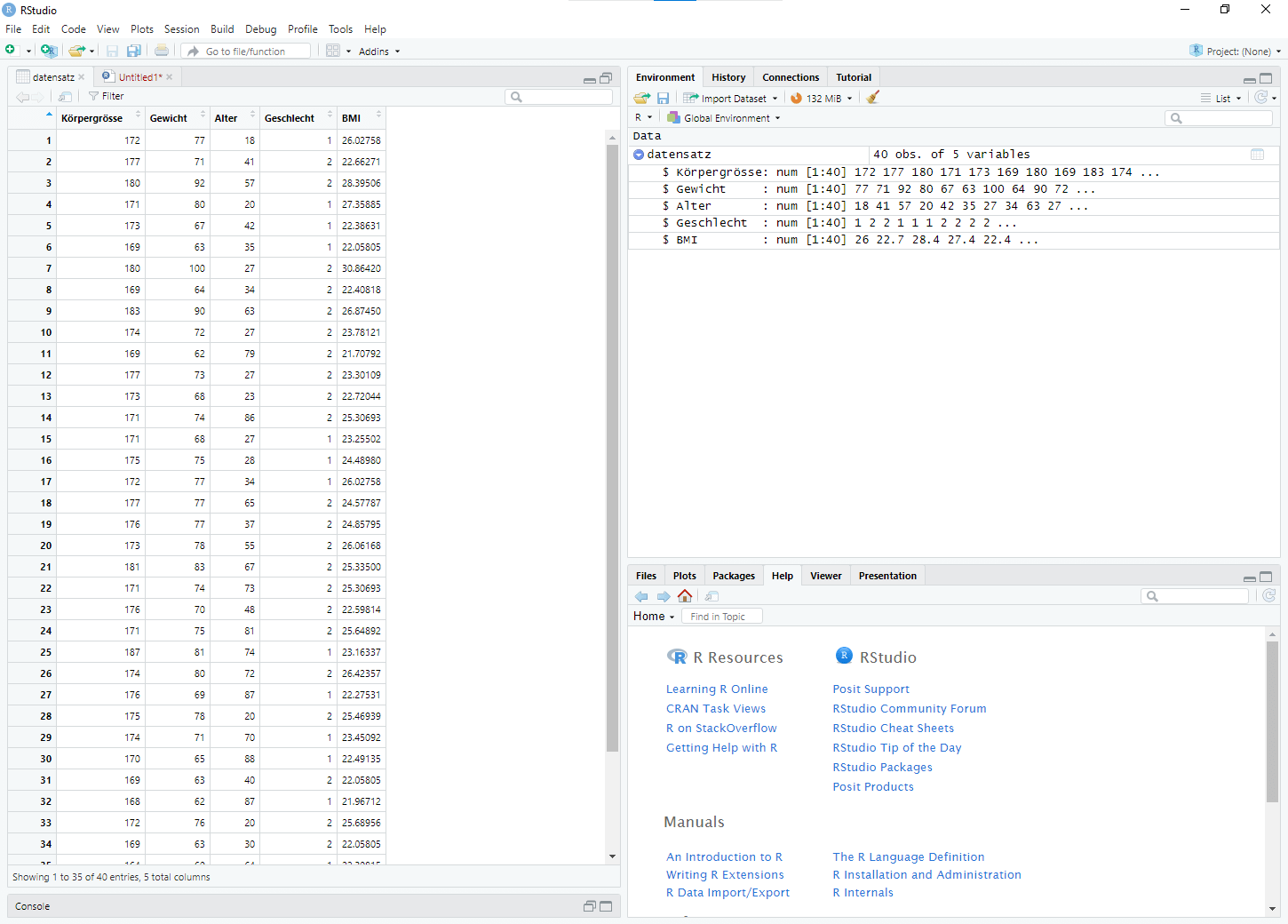The height and width of the screenshot is (924, 1288).
Task: Maximize the Environment pane
Action: (1266, 78)
